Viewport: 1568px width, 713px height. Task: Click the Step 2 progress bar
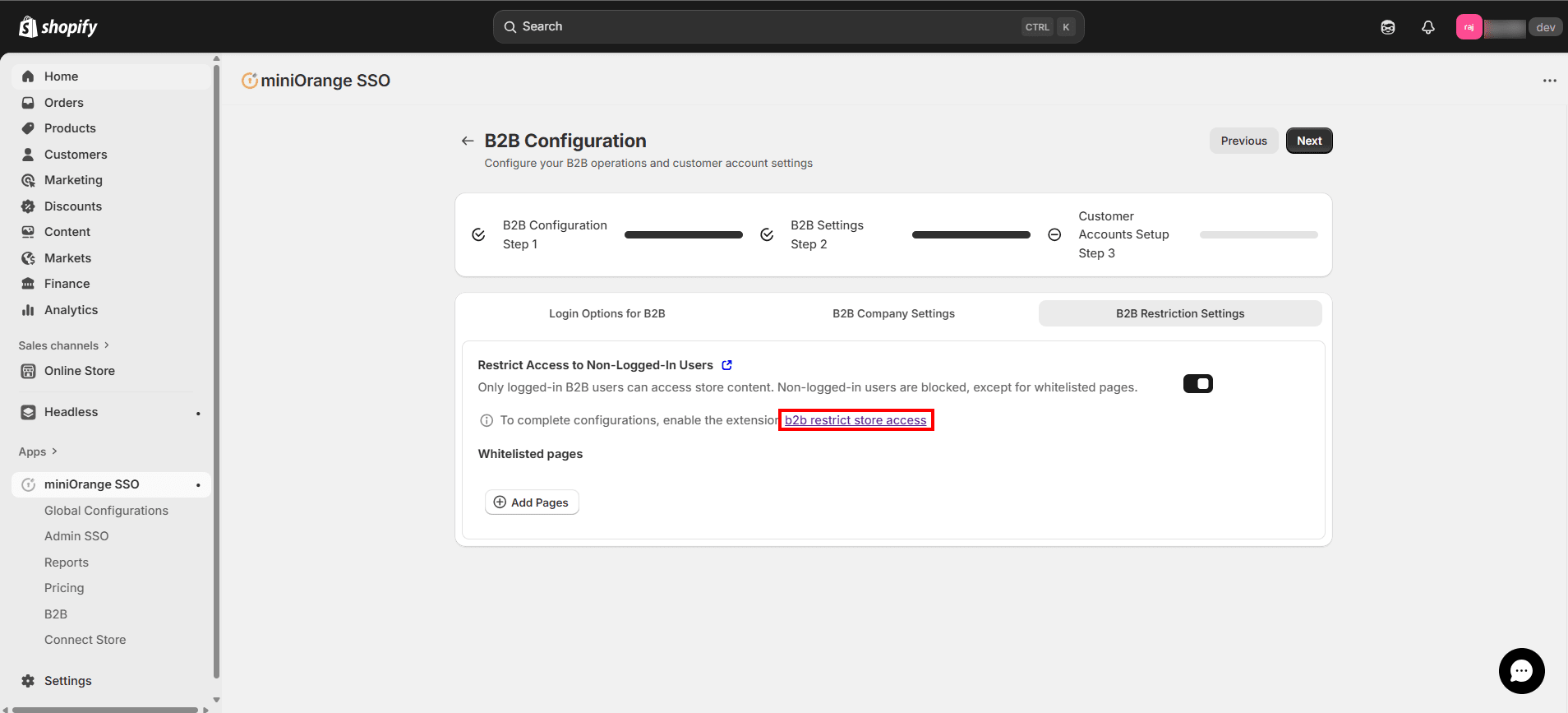971,235
